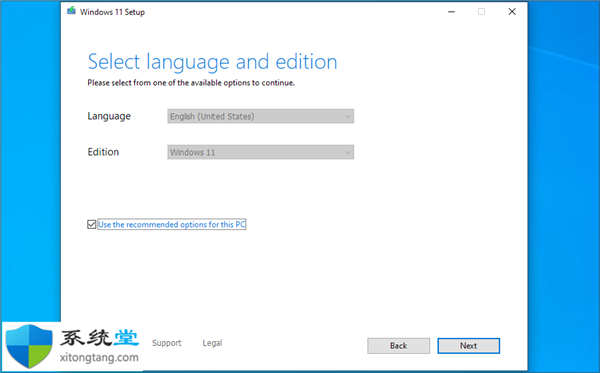Click the 'Select language and edition' heading
Screen dimensions: 600x373
click(x=212, y=62)
